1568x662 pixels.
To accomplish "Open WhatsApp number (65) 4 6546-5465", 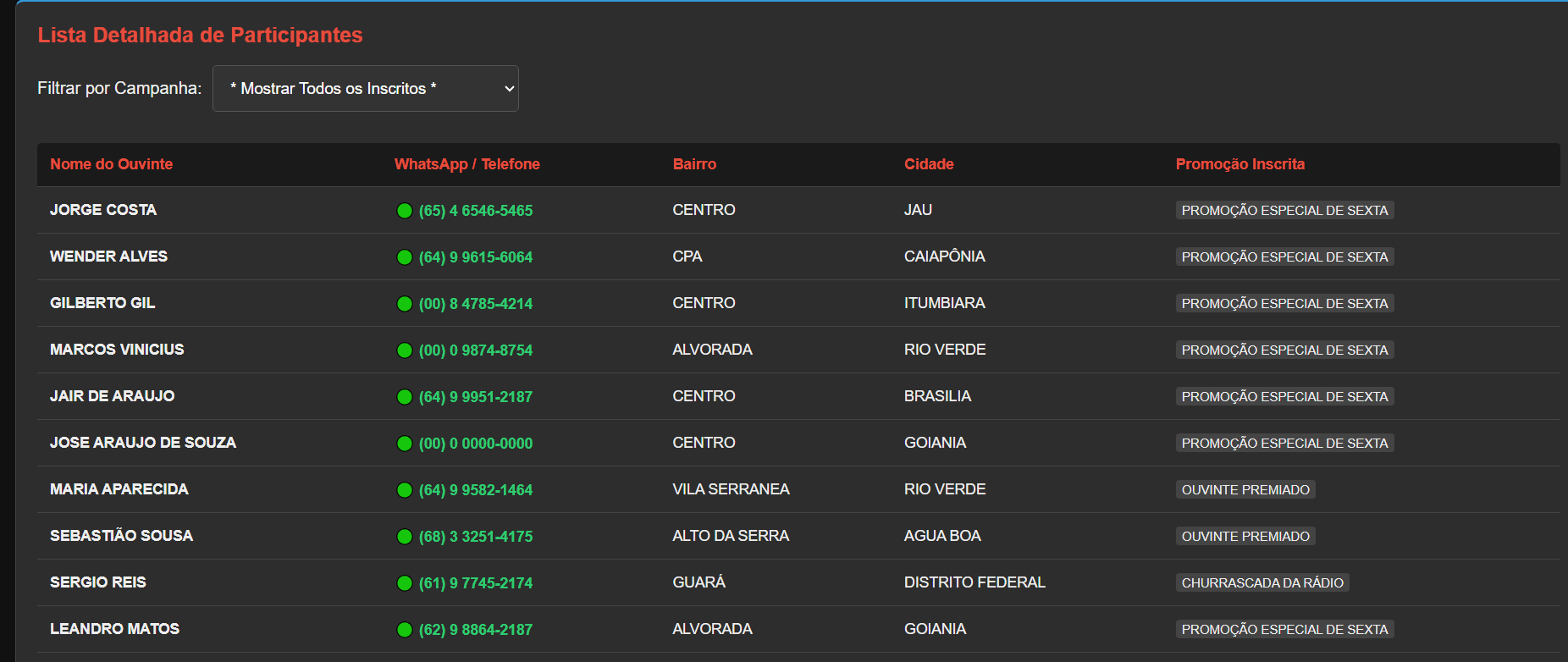I will pyautogui.click(x=476, y=211).
